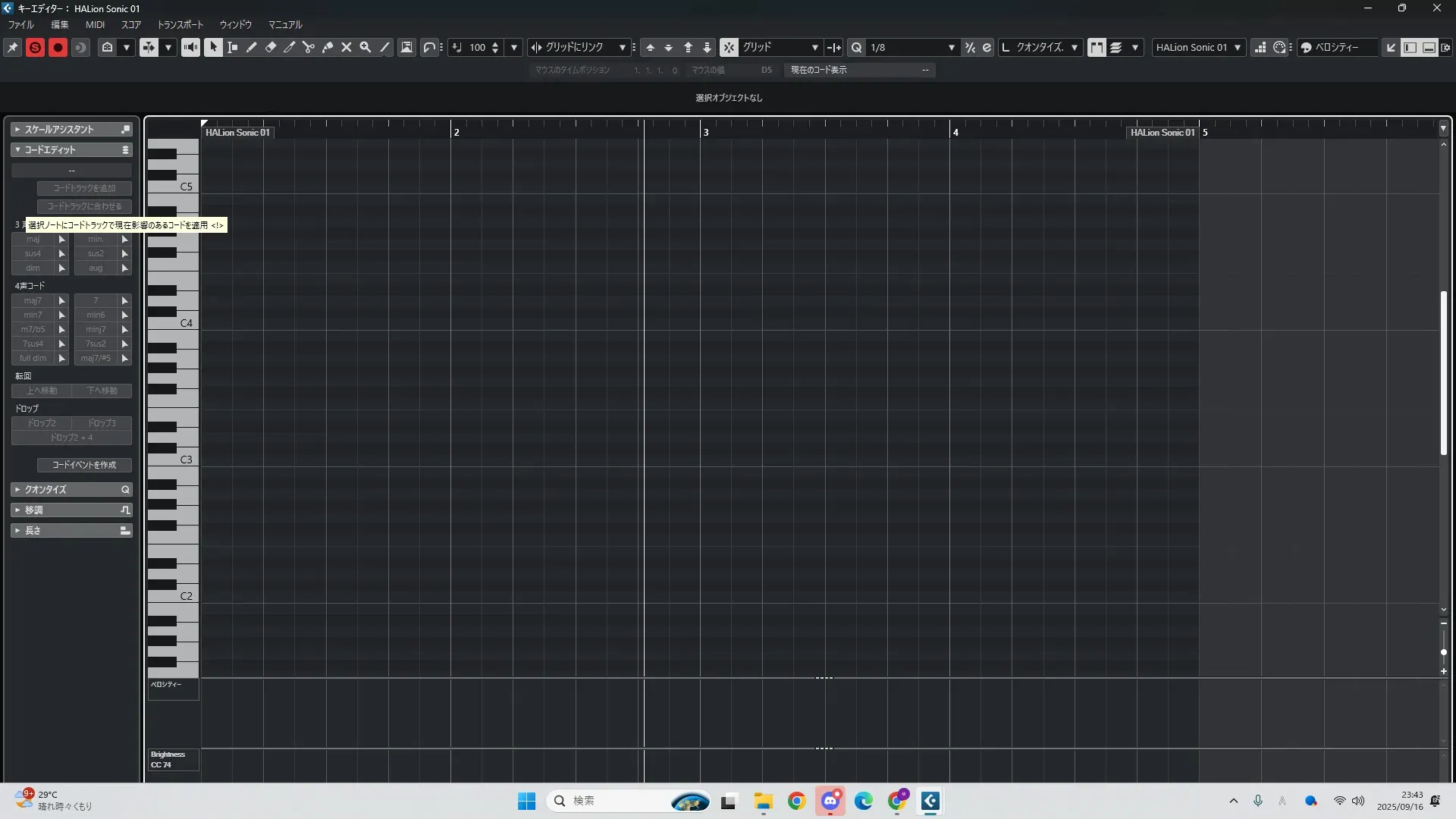The height and width of the screenshot is (819, 1456).
Task: Select the Draw pencil tool
Action: 252,47
